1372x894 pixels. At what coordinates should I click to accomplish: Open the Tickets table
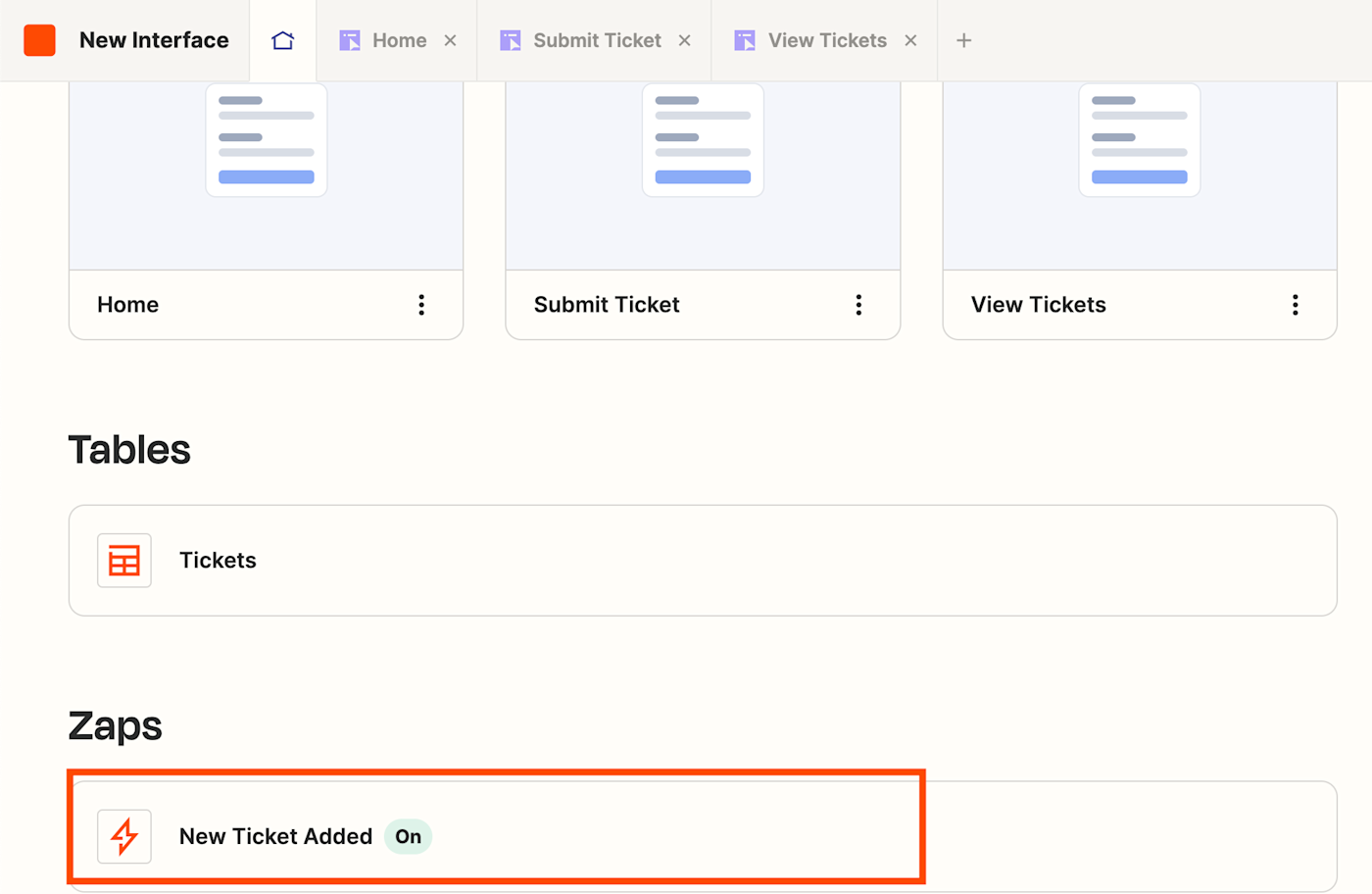(218, 561)
